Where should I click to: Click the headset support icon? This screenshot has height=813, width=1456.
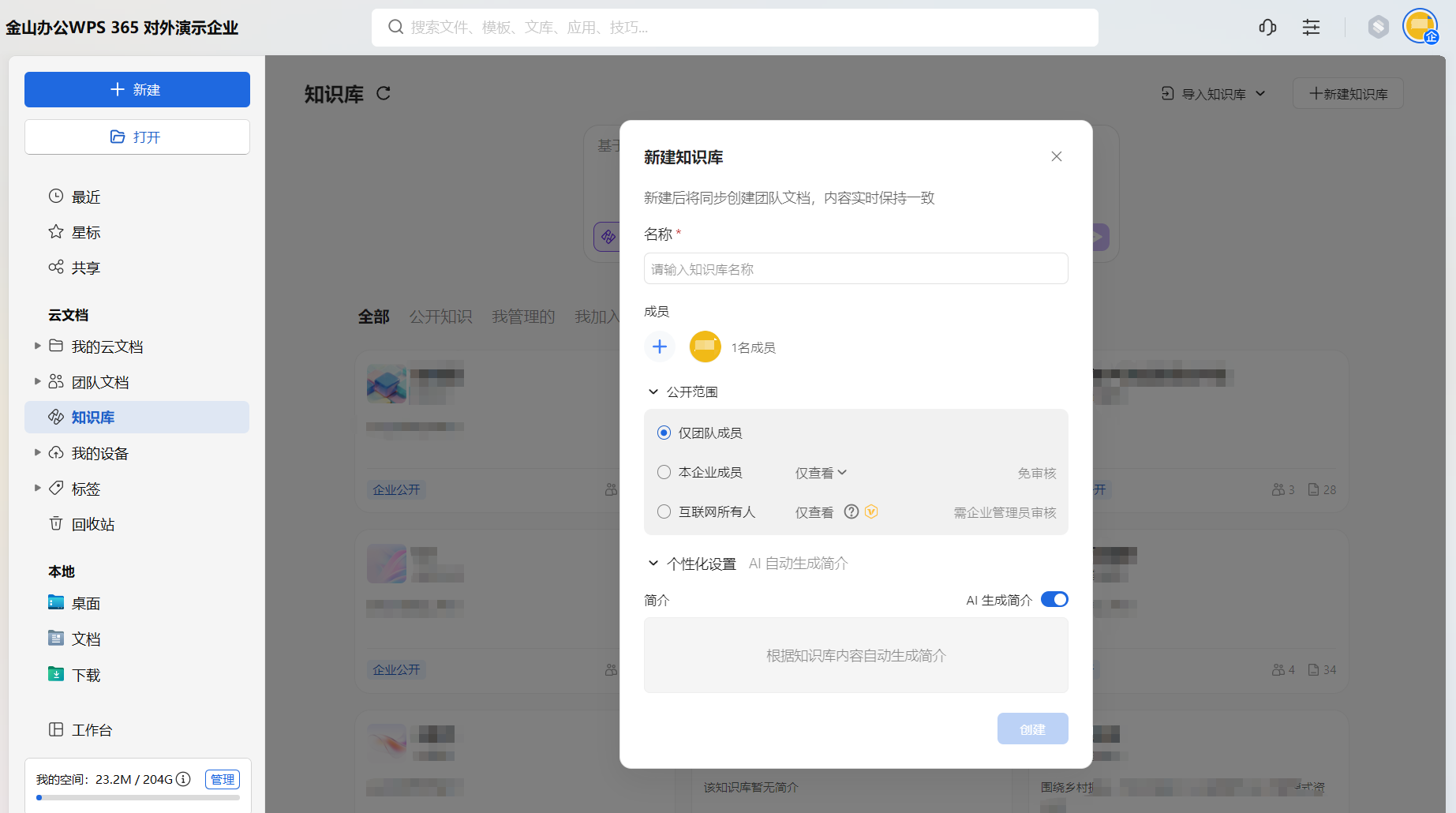pos(1267,28)
